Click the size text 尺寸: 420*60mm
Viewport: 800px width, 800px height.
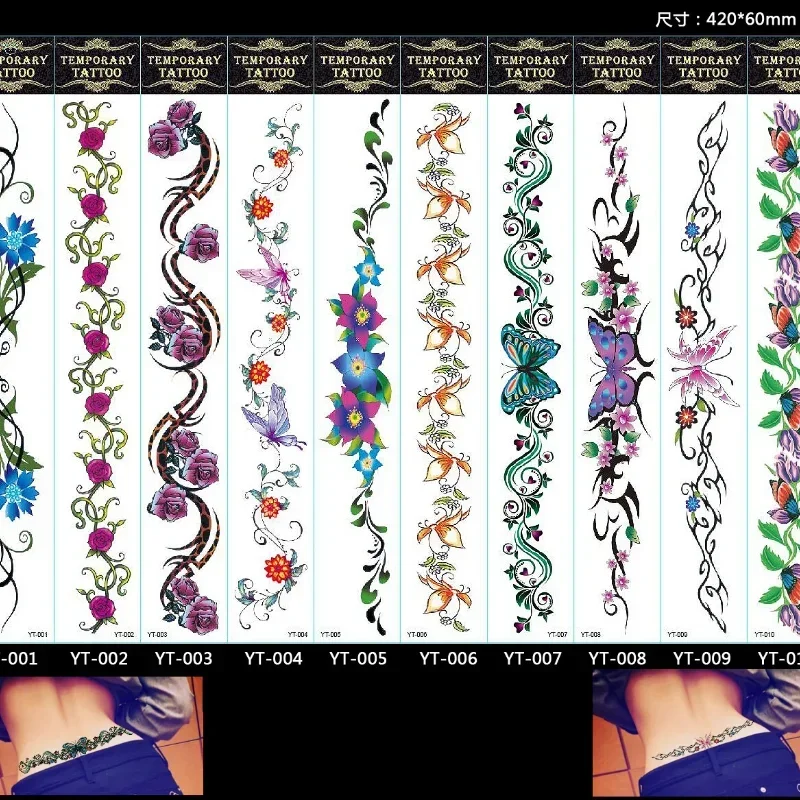click(726, 19)
